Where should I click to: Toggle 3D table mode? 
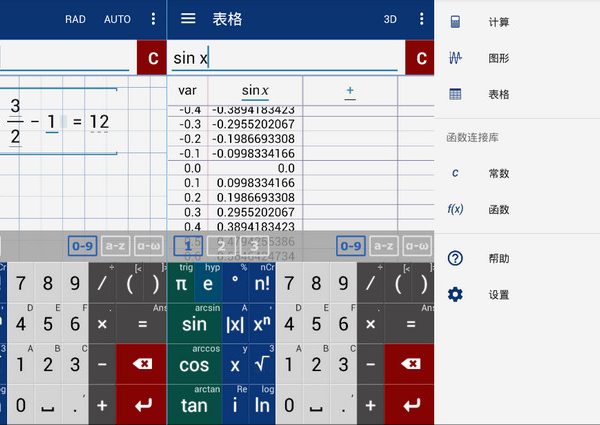[390, 19]
